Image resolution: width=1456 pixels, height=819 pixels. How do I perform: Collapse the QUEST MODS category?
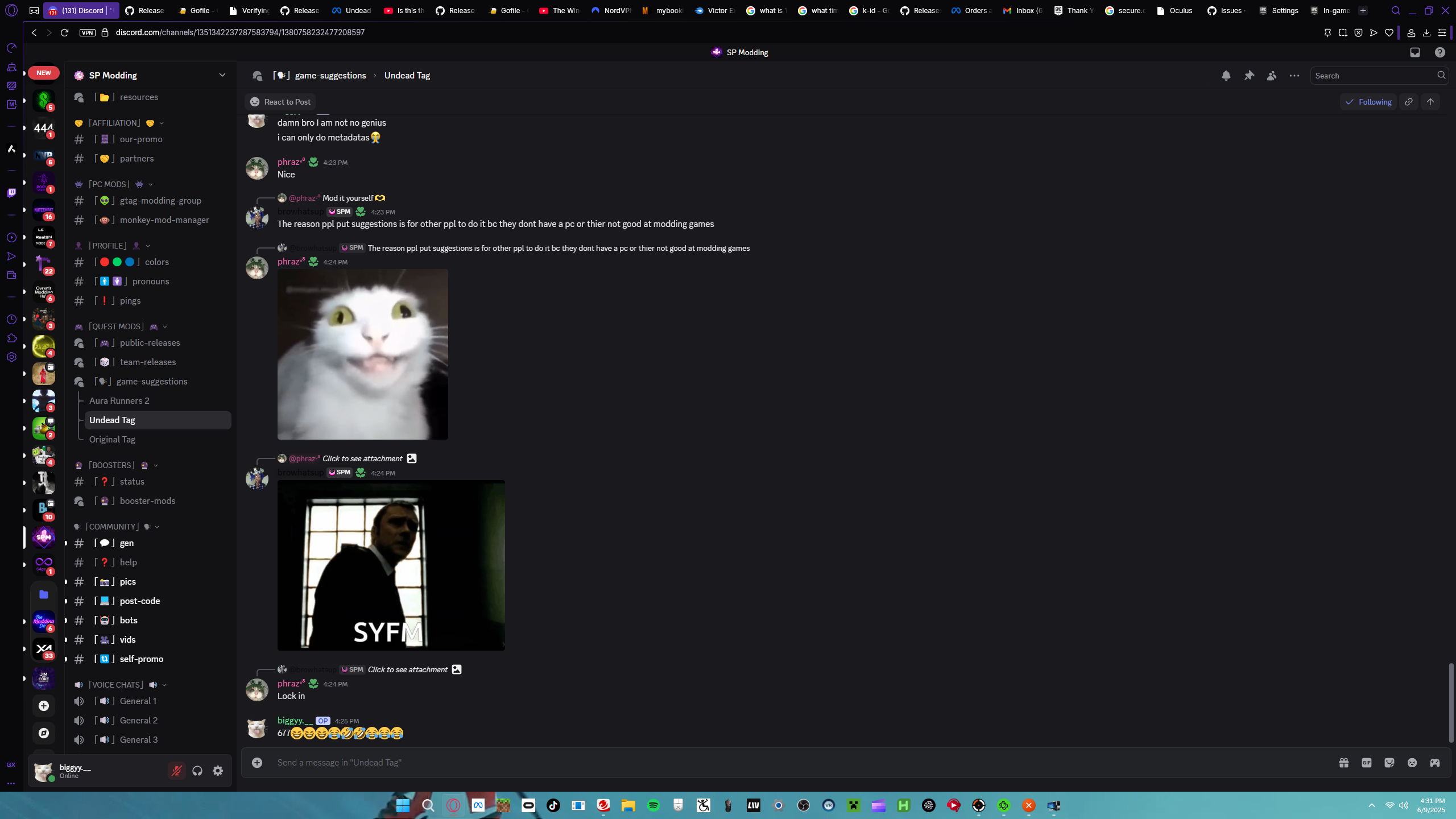pyautogui.click(x=116, y=326)
